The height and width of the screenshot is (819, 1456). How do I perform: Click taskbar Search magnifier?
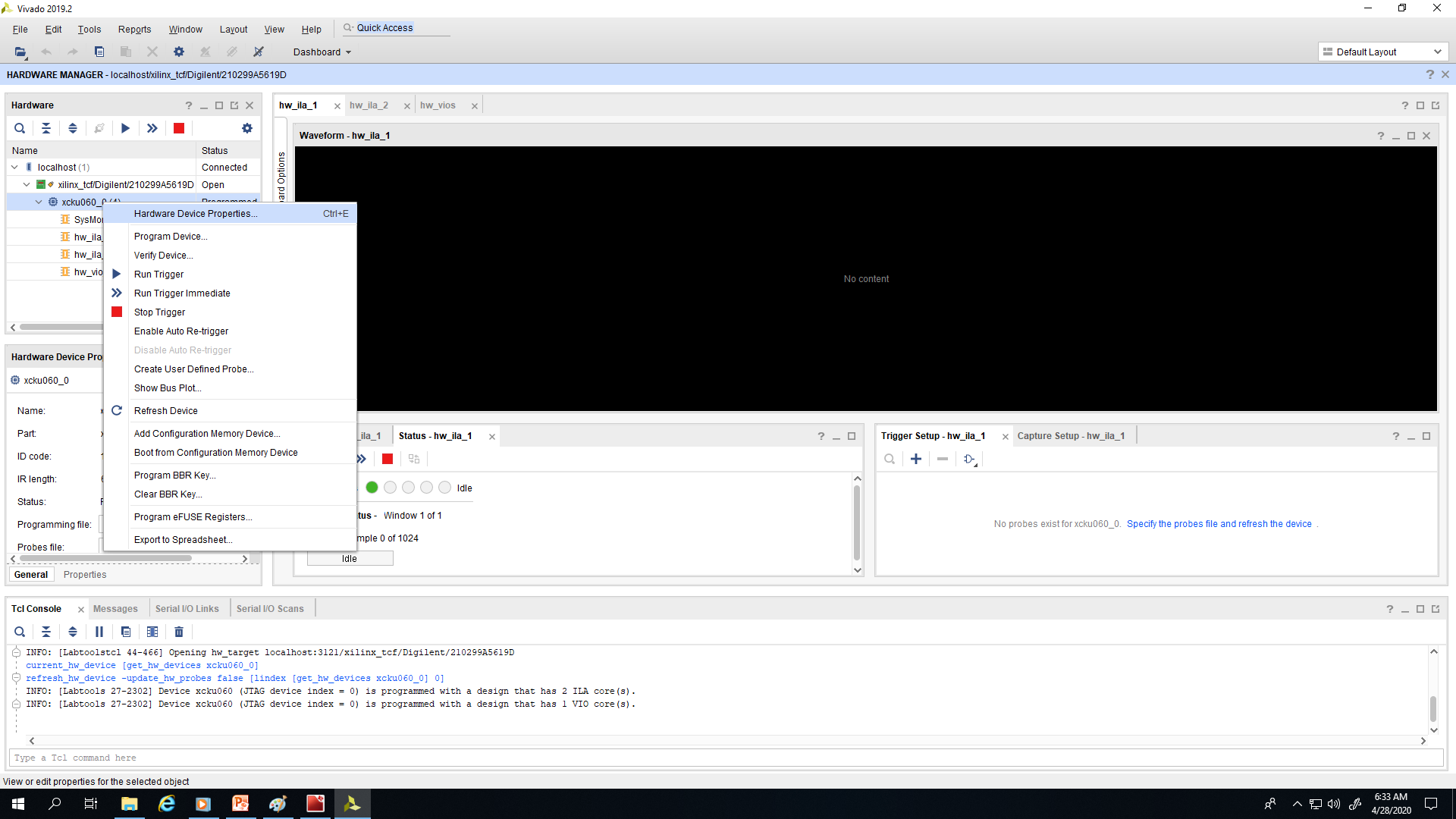click(55, 804)
